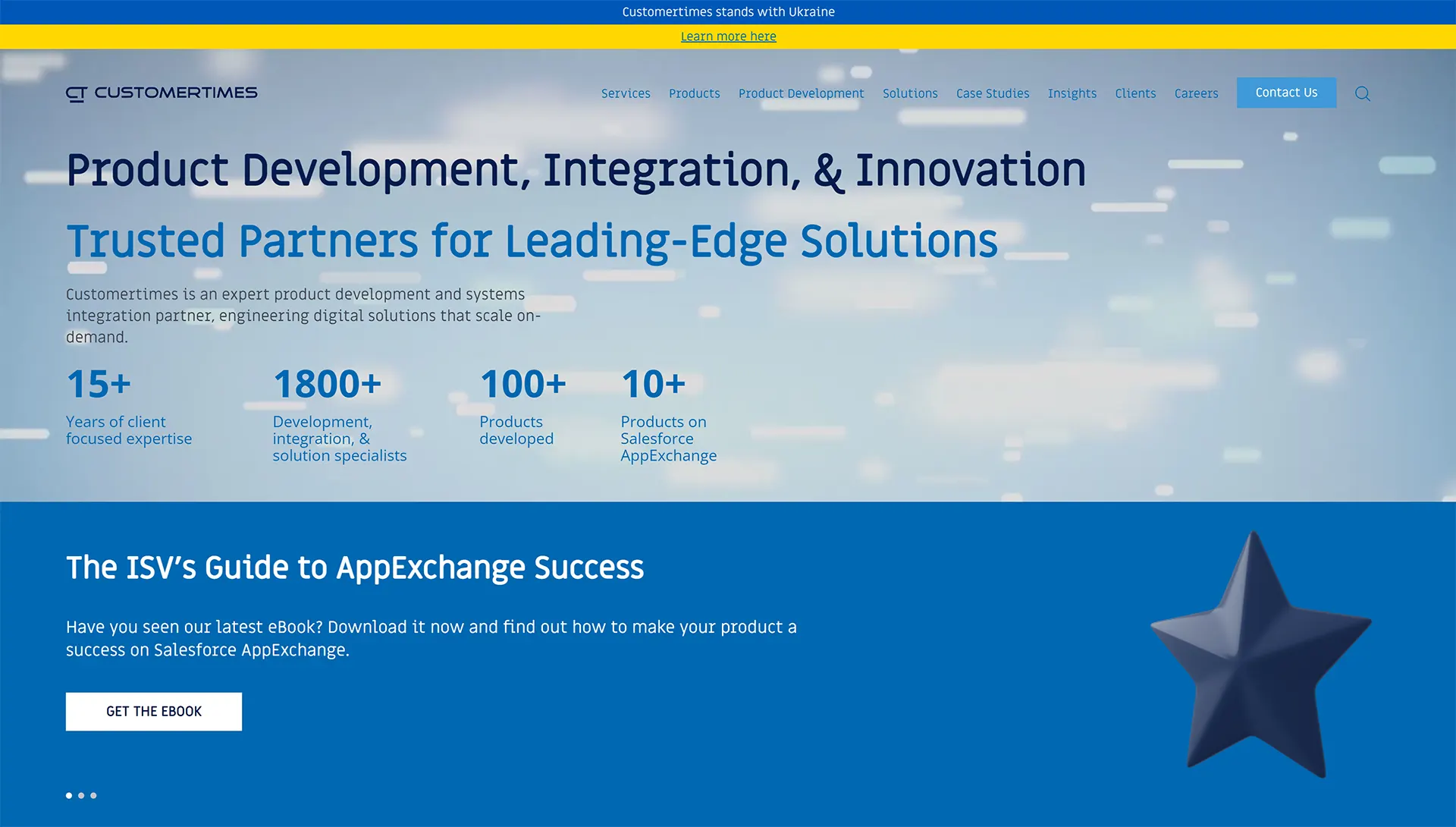Go to Case Studies

[x=993, y=93]
